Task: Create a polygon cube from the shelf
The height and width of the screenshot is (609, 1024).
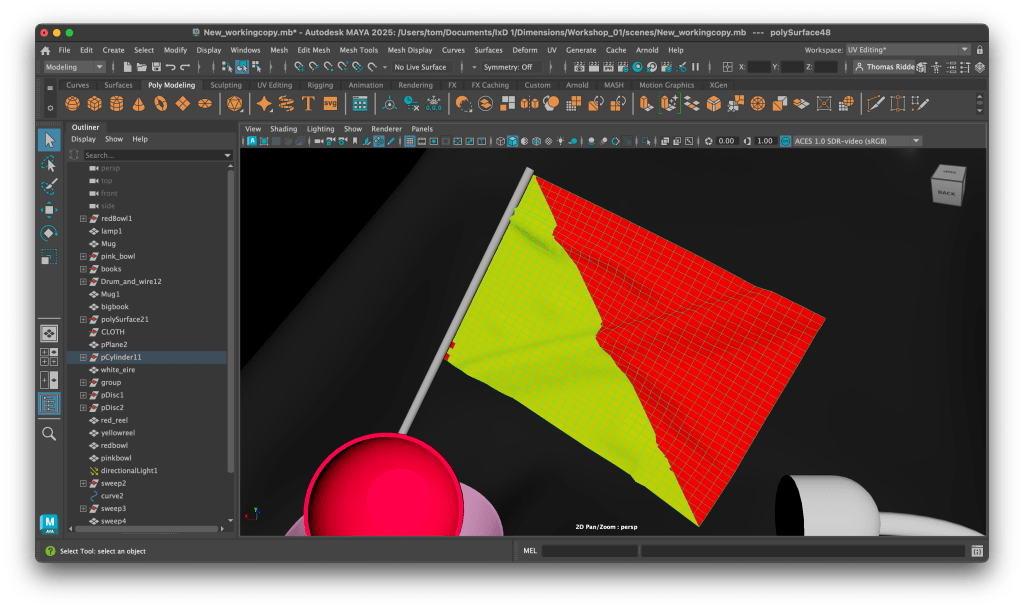Action: pos(95,104)
